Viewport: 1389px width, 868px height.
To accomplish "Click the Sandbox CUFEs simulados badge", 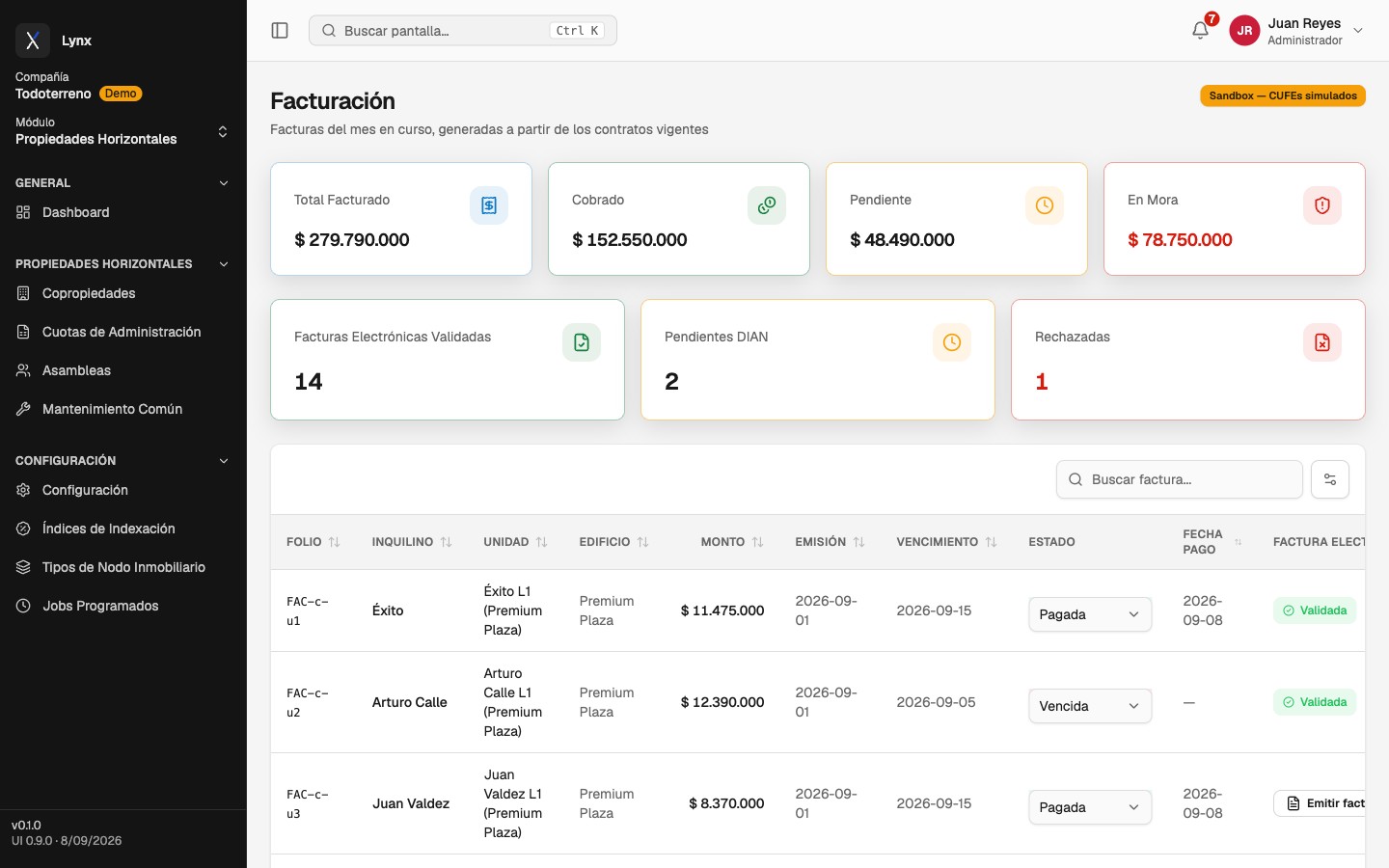I will (1283, 95).
